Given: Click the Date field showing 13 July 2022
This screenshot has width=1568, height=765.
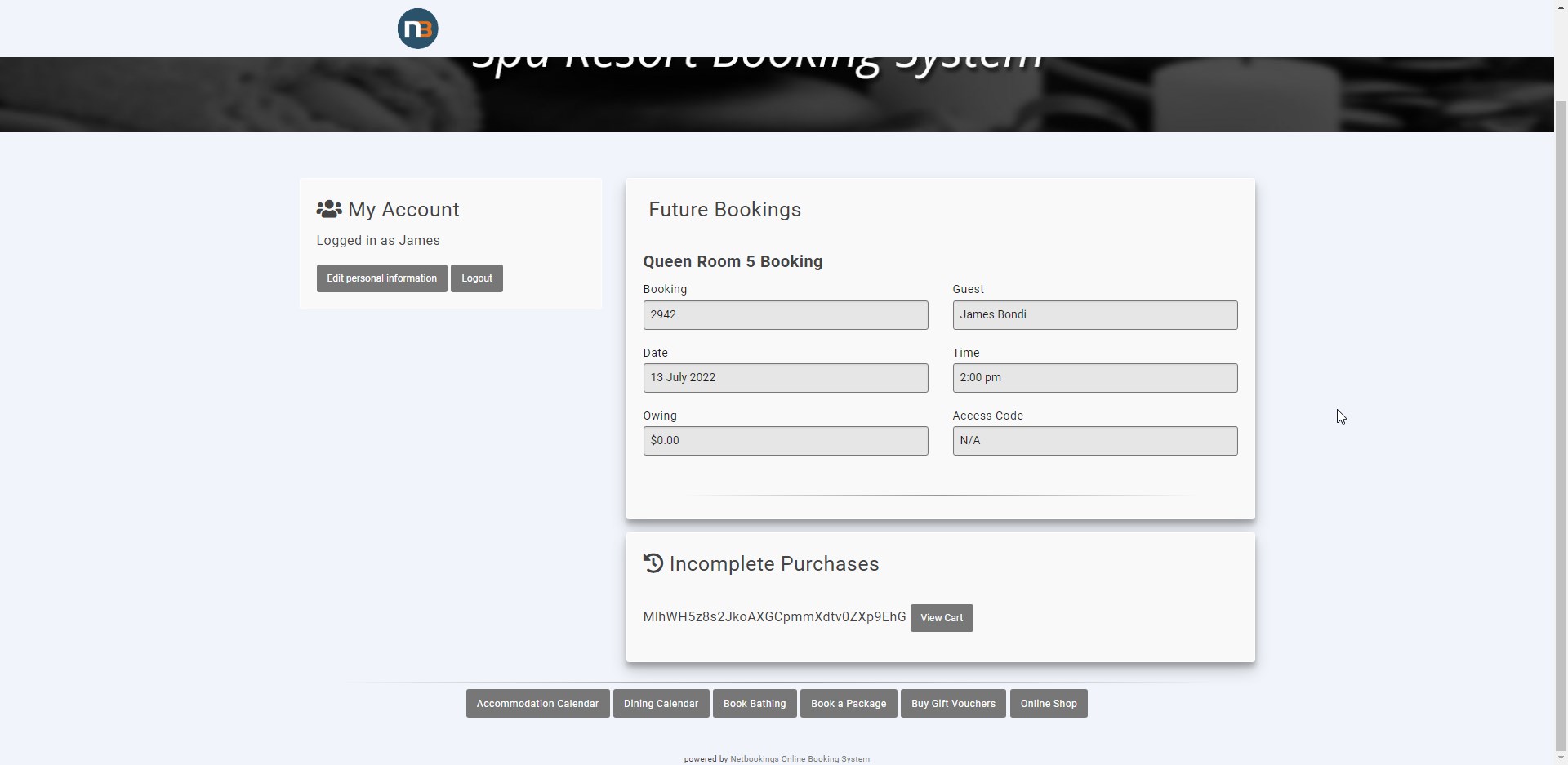Looking at the screenshot, I should [785, 377].
